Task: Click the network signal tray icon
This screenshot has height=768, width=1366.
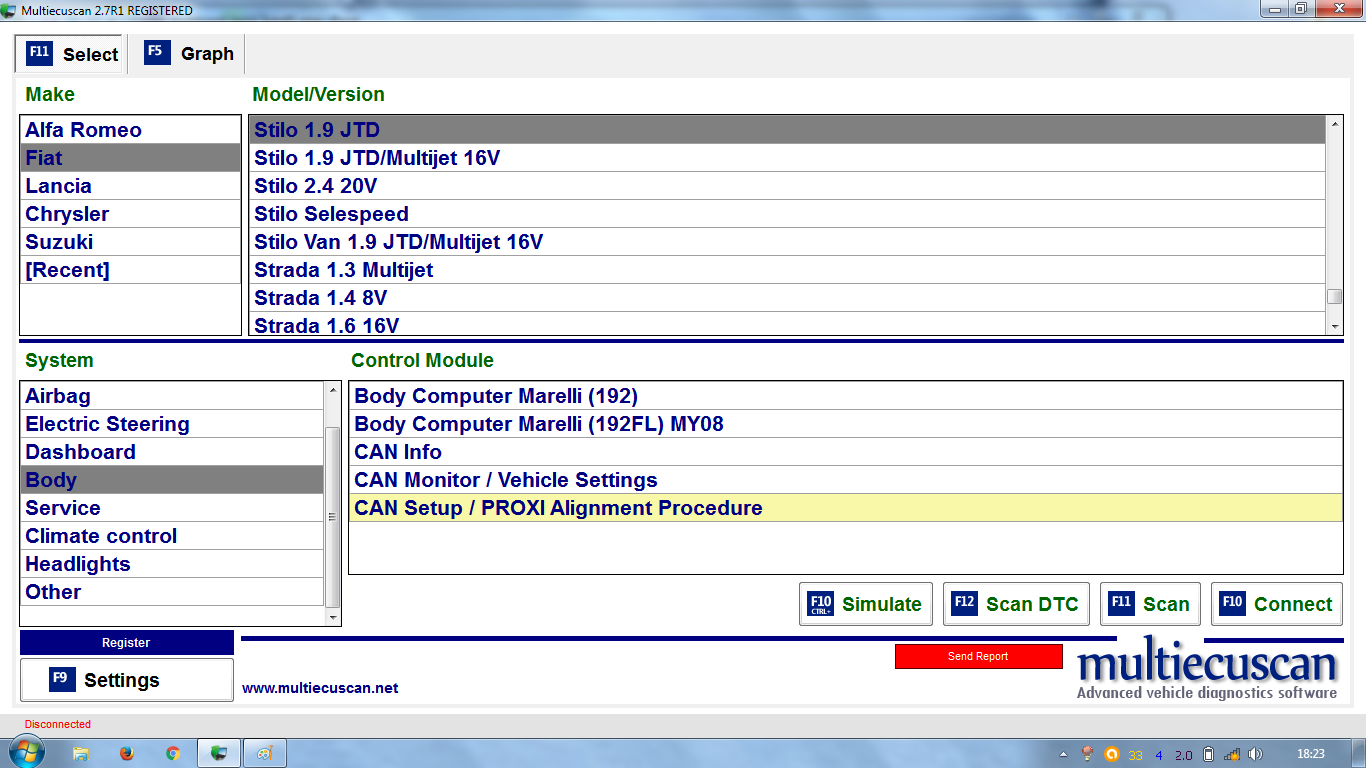Action: tap(1232, 754)
